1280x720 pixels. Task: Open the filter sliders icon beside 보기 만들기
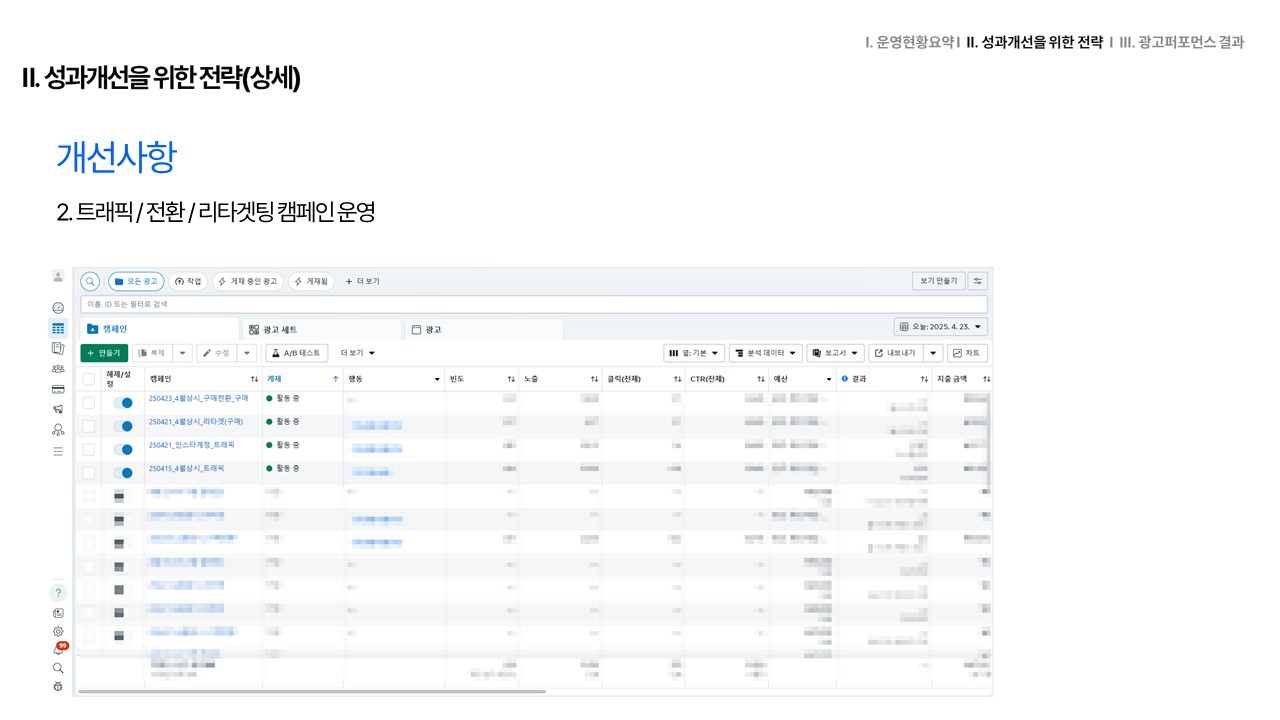(977, 281)
